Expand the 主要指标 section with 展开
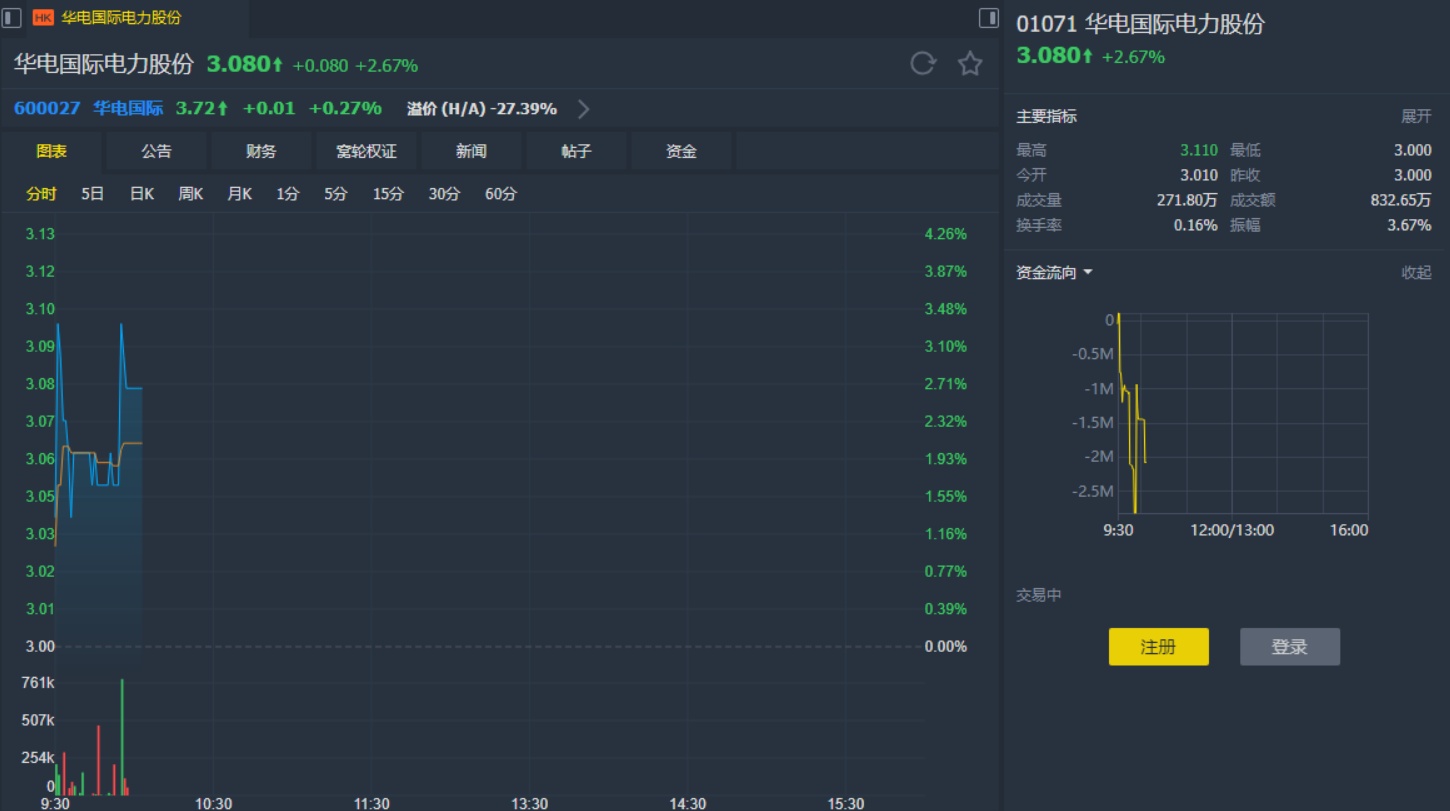The image size is (1450, 811). point(1415,116)
